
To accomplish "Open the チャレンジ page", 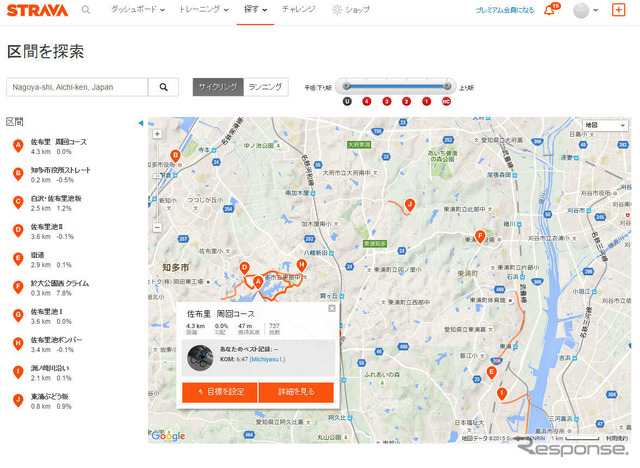I will [x=298, y=9].
